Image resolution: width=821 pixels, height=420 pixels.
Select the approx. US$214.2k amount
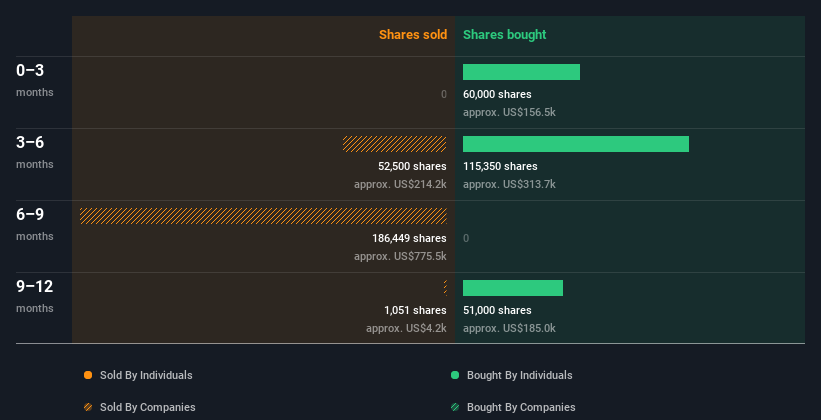point(401,184)
